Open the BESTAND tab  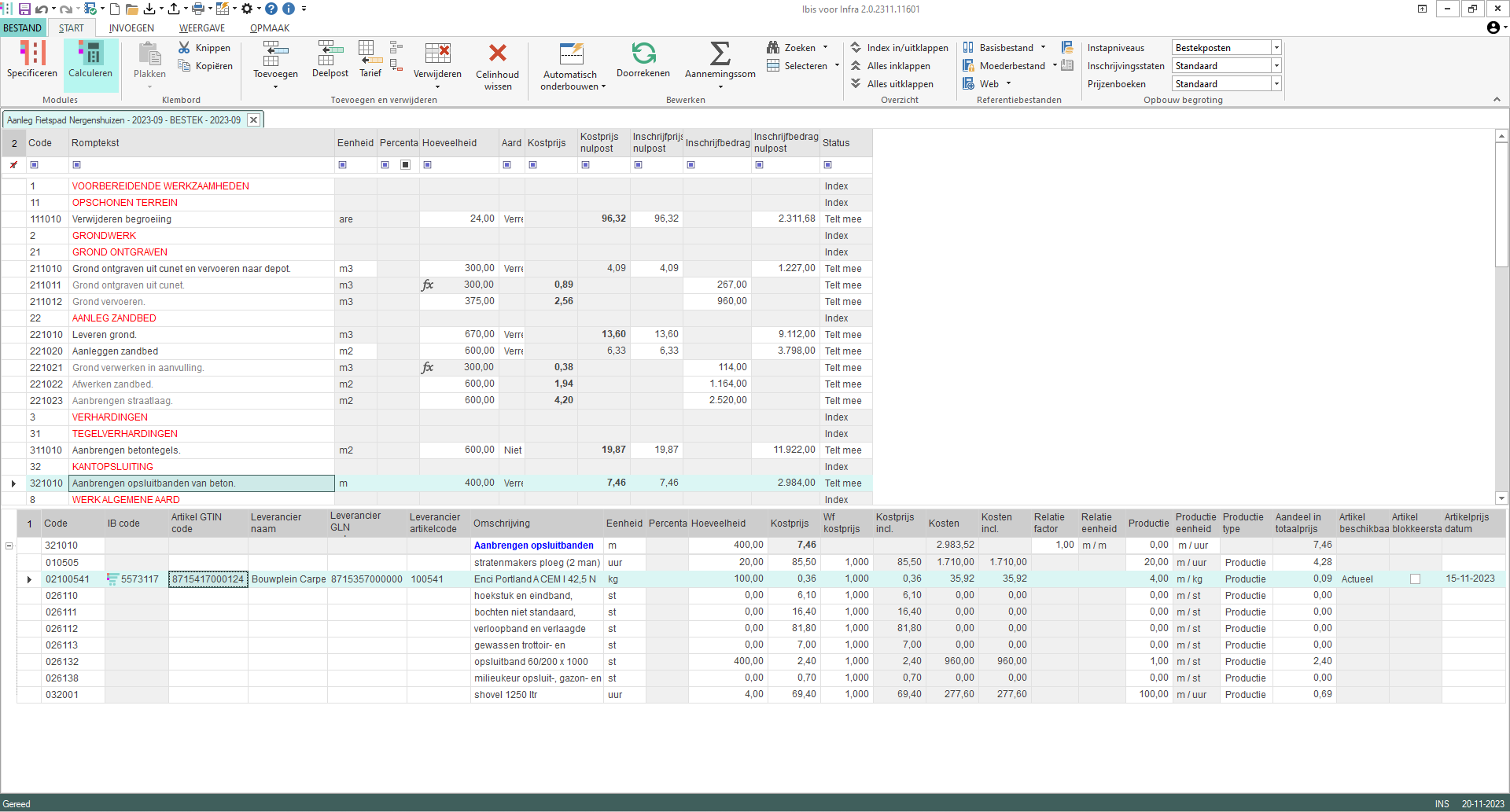[x=22, y=28]
